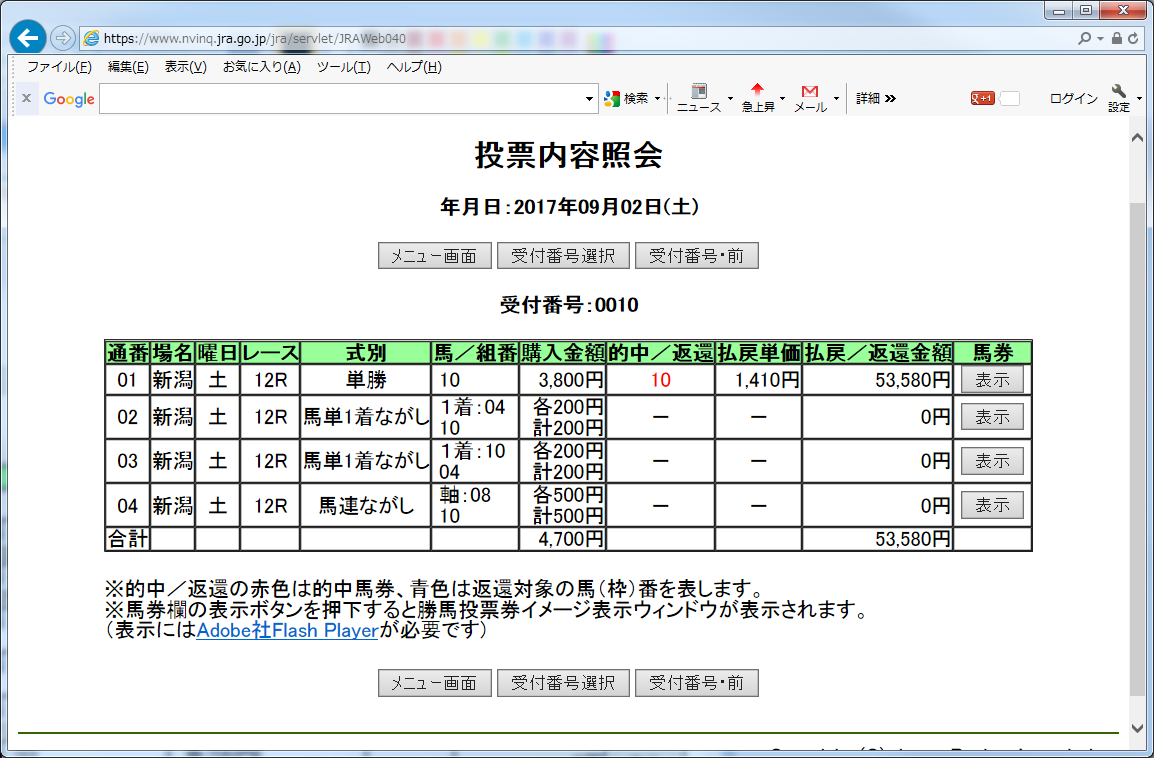
Task: Open the 編集(E) menu
Action: [x=128, y=67]
